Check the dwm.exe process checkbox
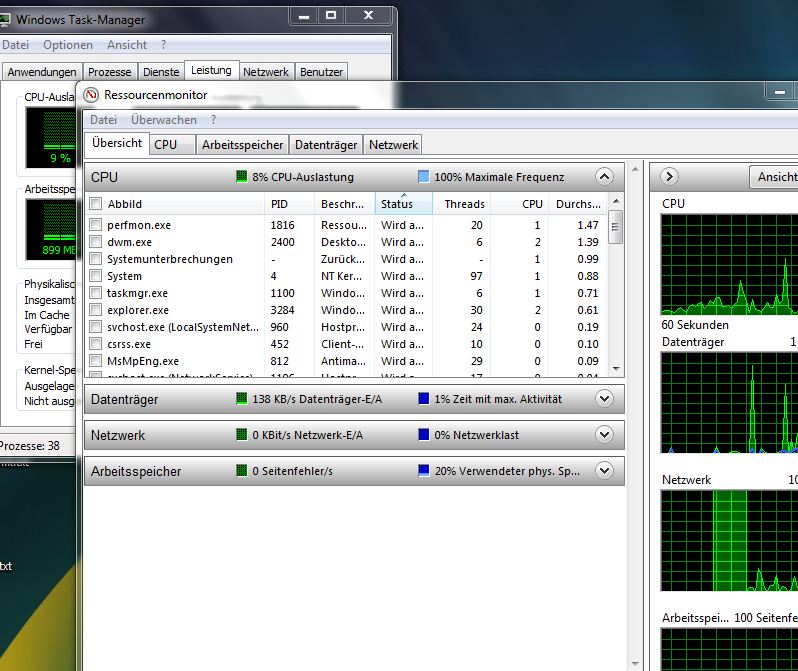The width and height of the screenshot is (798, 671). pos(95,241)
